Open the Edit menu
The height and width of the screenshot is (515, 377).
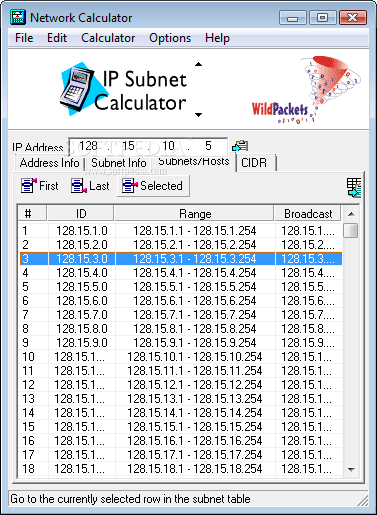pyautogui.click(x=57, y=38)
